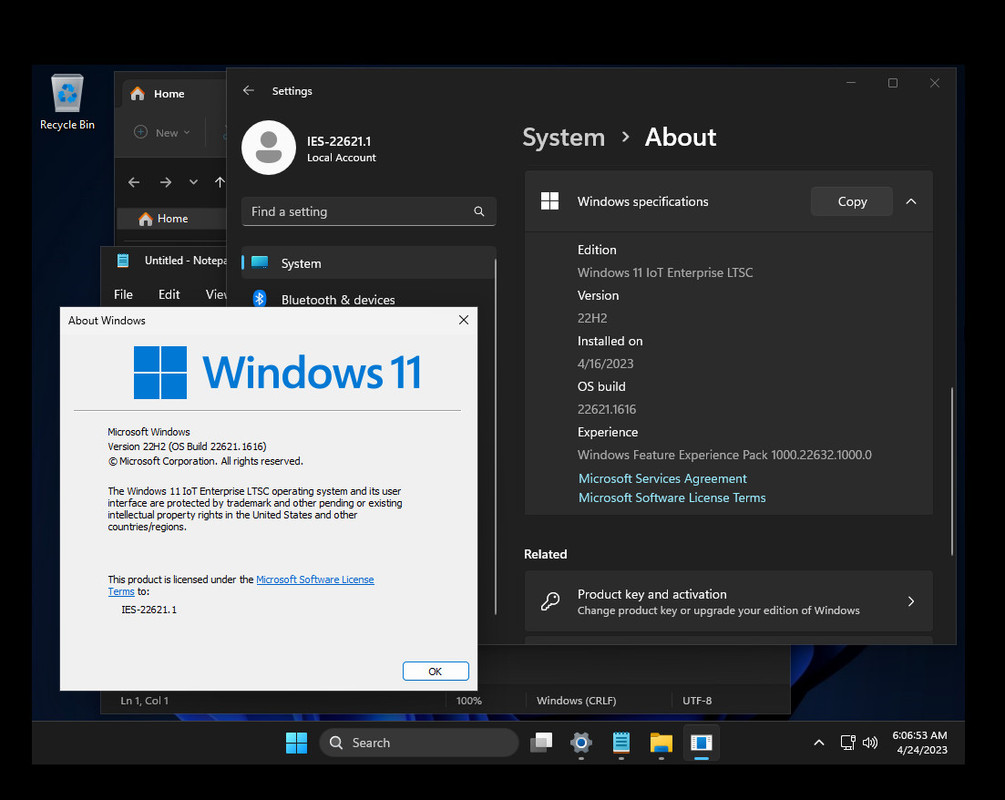
Task: Click the back arrow in File Explorer
Action: [134, 183]
